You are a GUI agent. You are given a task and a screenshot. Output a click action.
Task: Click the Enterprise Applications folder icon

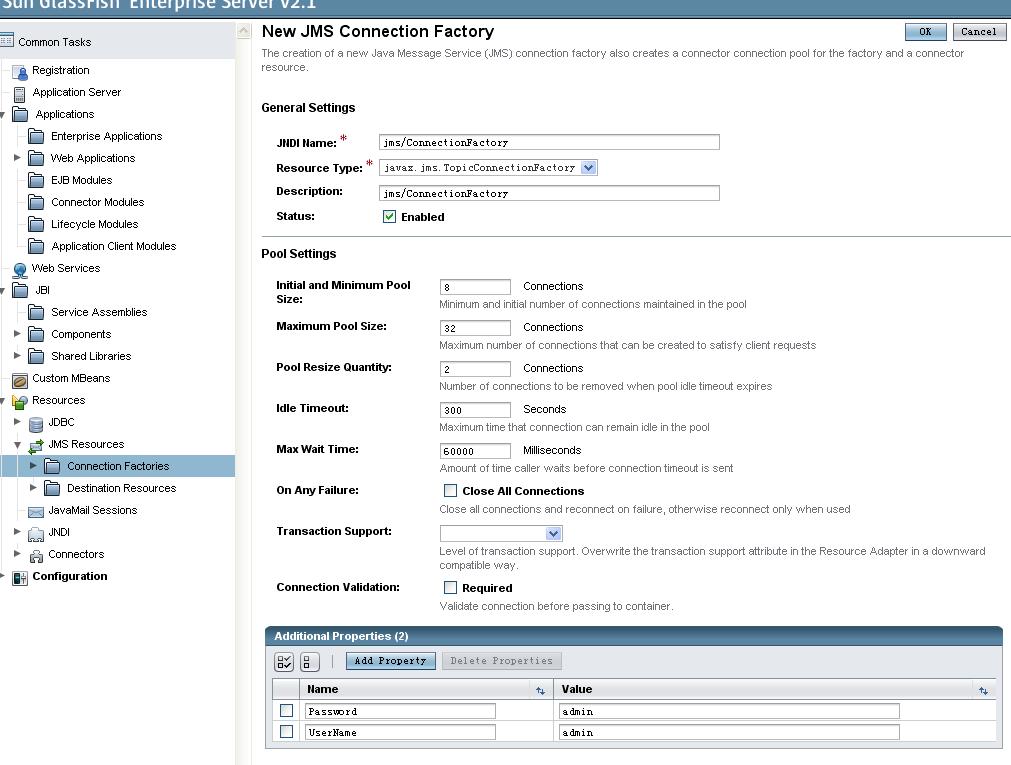click(x=36, y=136)
